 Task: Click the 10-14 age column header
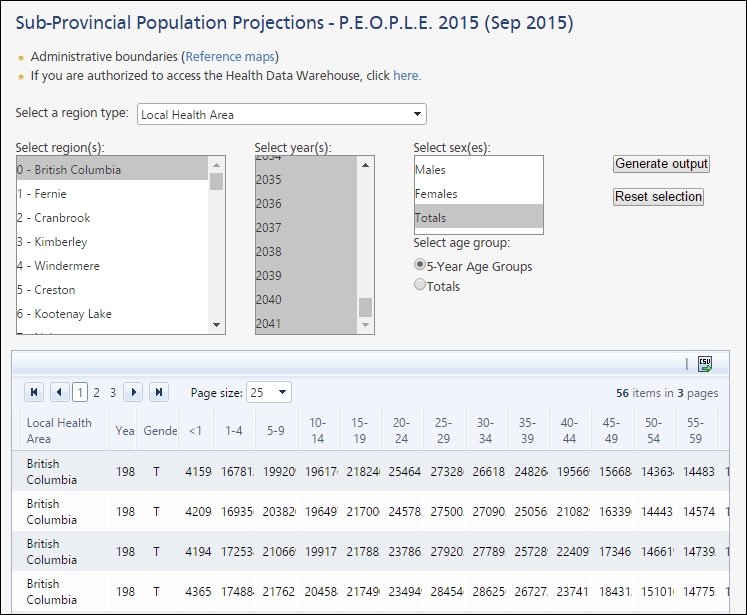click(318, 430)
